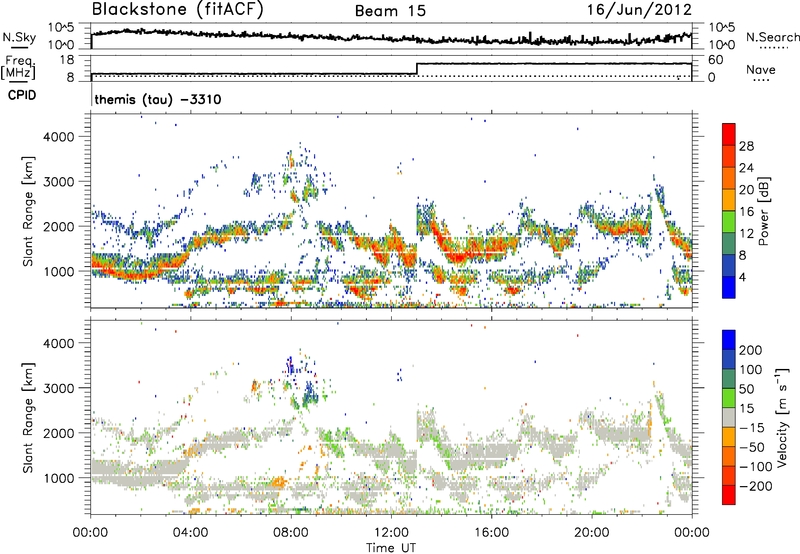Click the 'Time UT' axis title
The height and width of the screenshot is (554, 800).
(391, 547)
